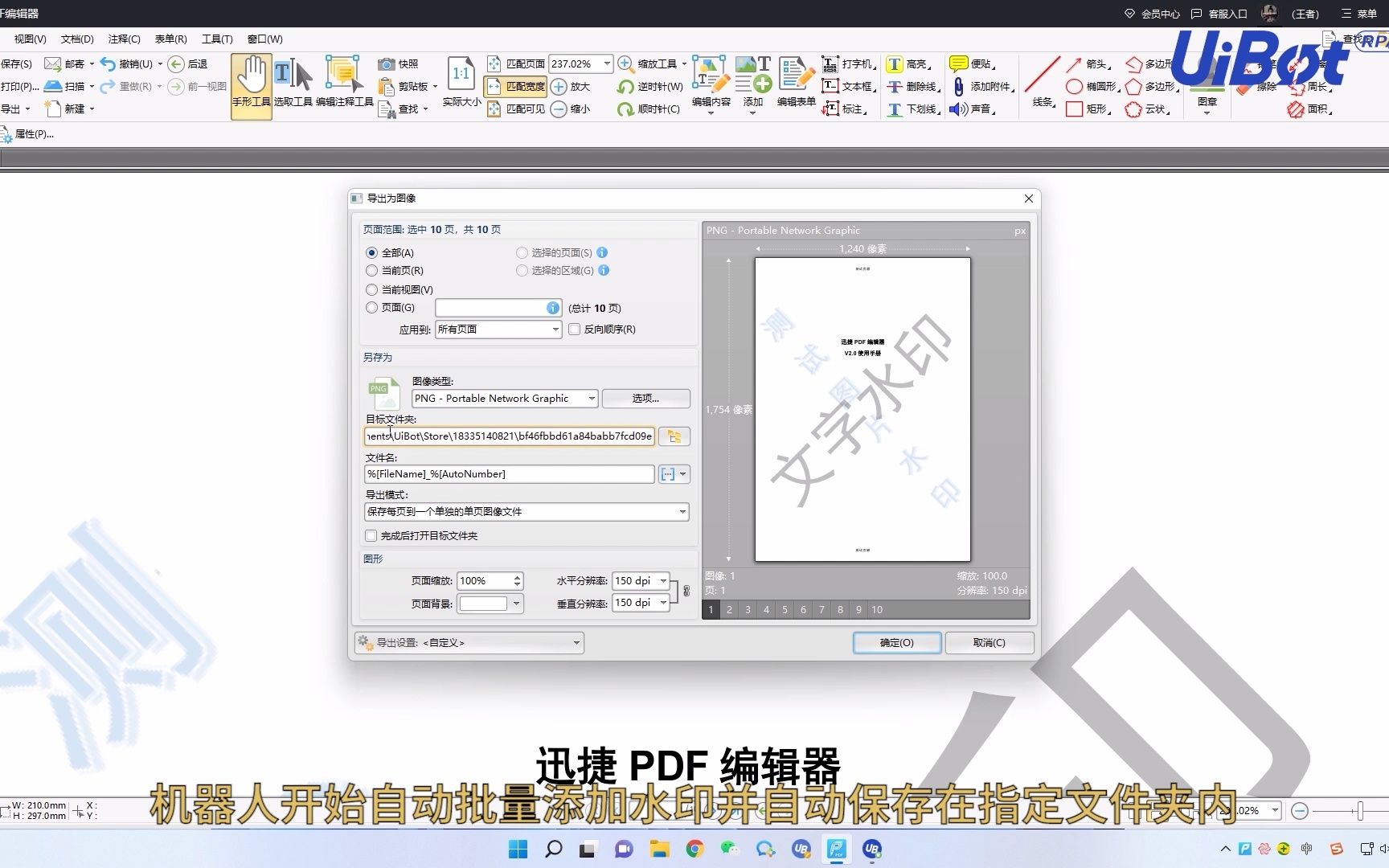
Task: Browse for target folder icon
Action: click(x=674, y=436)
